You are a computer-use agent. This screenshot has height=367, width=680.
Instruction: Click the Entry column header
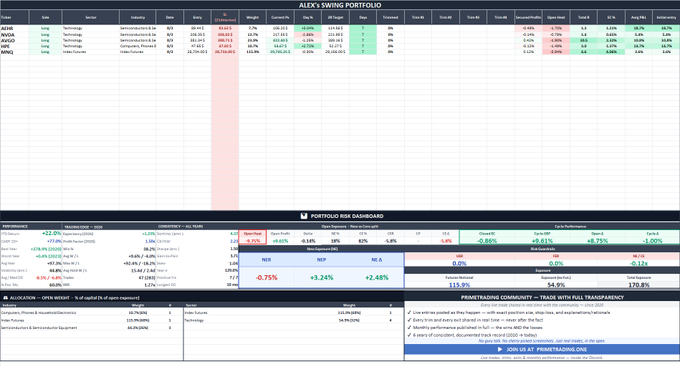click(197, 17)
